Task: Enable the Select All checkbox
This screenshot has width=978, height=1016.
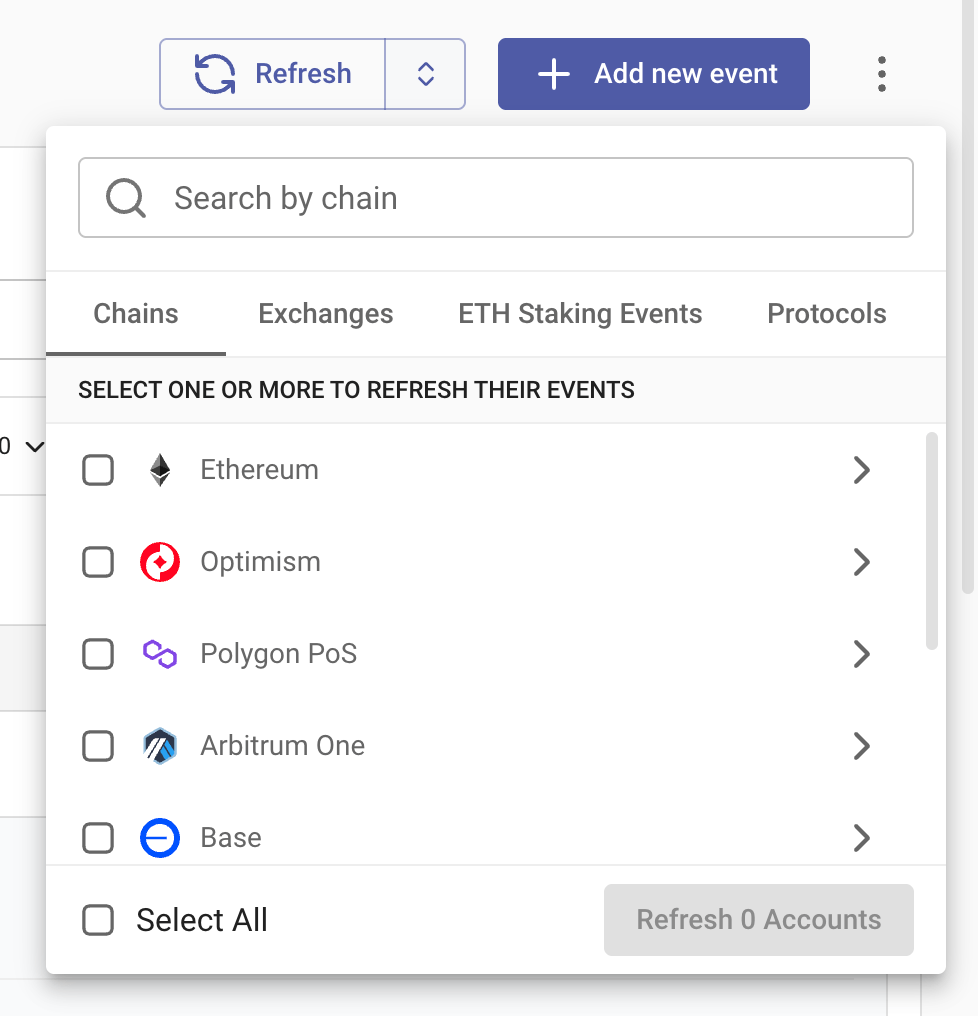Action: pos(98,919)
